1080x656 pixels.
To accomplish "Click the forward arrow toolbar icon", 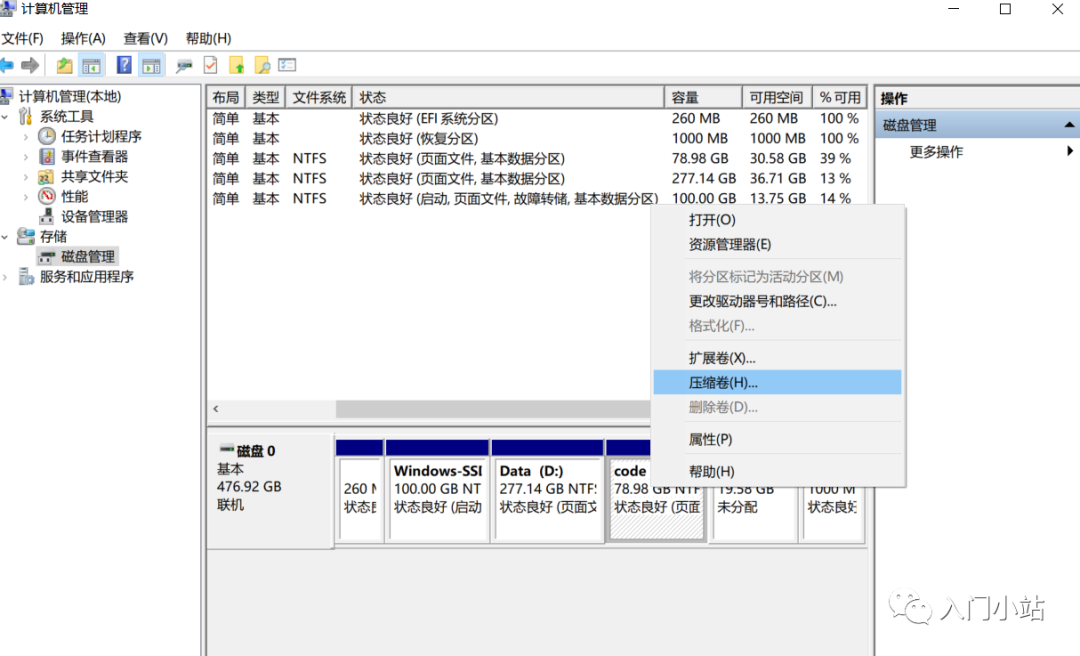I will tap(30, 65).
